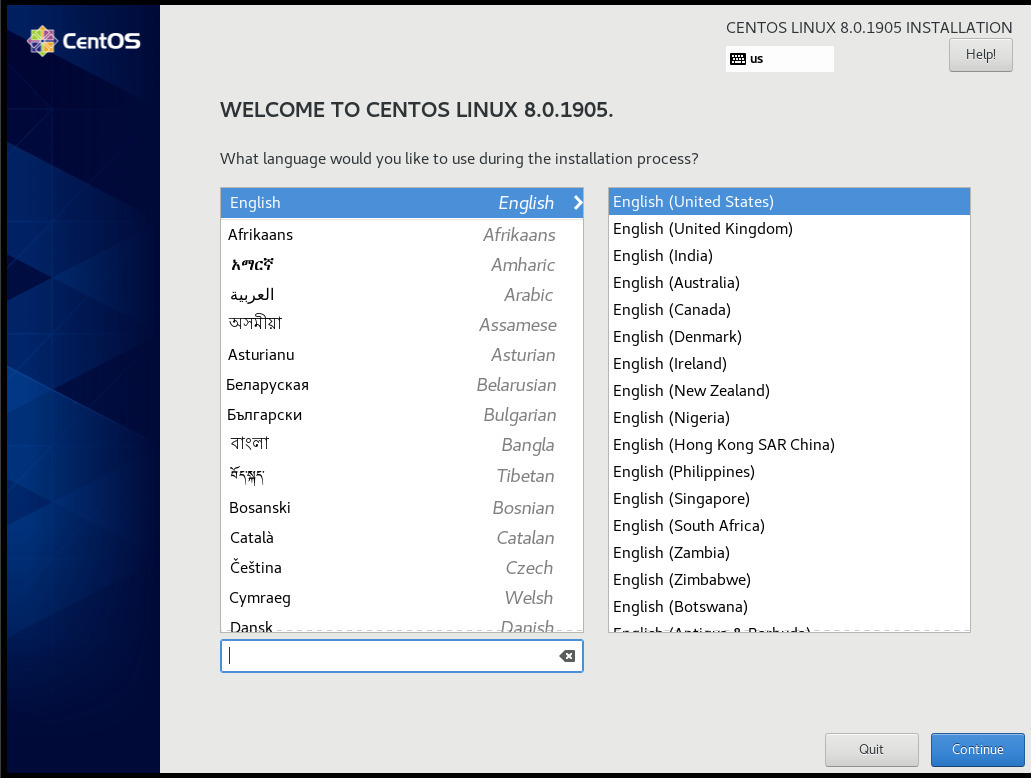Choose the Arabic language
Image resolution: width=1031 pixels, height=778 pixels.
coord(253,294)
